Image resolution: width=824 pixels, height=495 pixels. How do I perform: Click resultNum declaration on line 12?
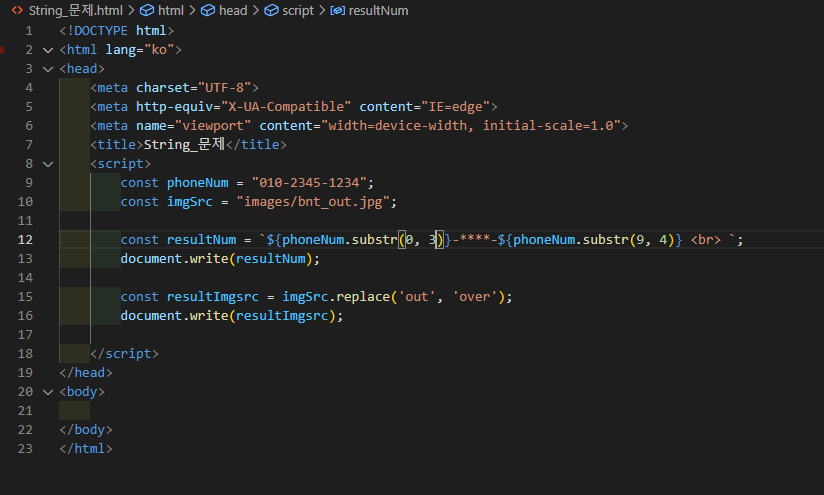(201, 240)
